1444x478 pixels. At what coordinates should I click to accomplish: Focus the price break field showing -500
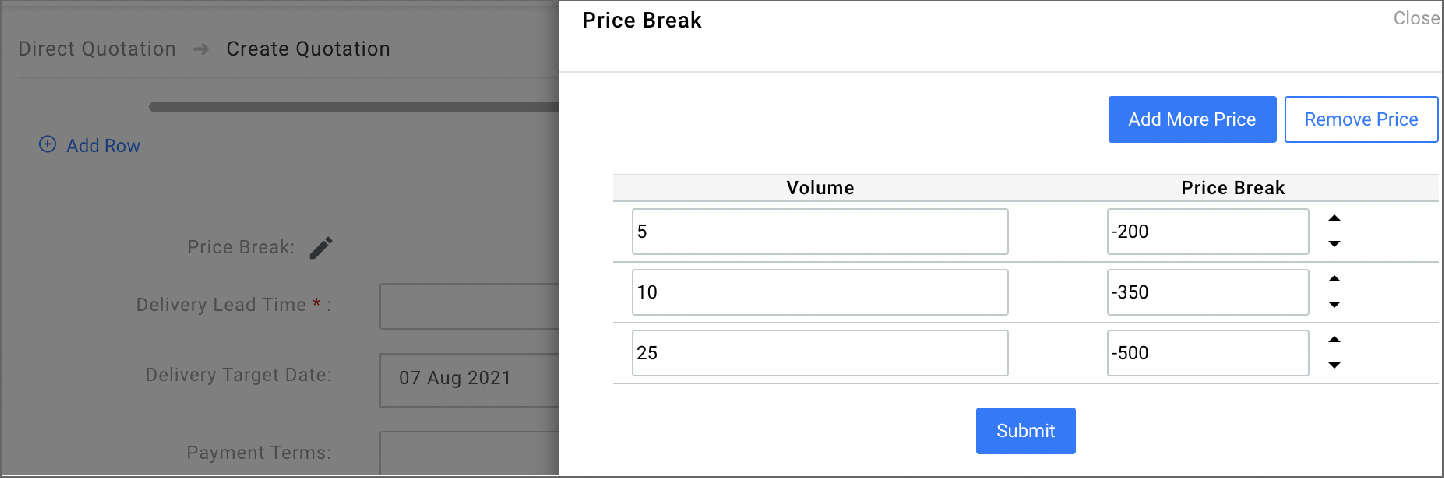(x=1207, y=353)
